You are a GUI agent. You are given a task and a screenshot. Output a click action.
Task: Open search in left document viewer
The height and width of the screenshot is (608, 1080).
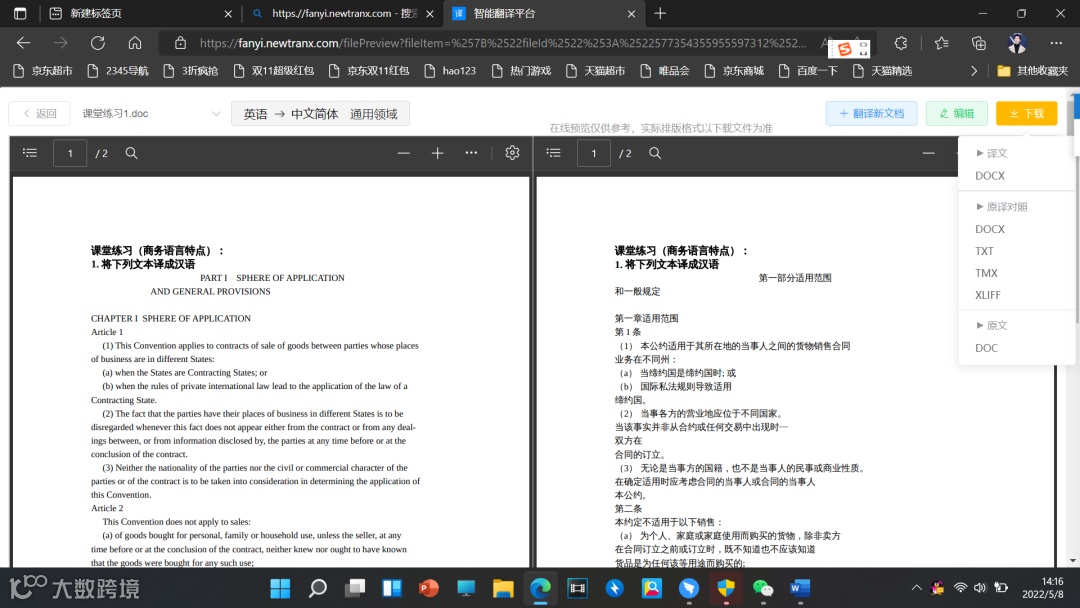click(x=132, y=153)
